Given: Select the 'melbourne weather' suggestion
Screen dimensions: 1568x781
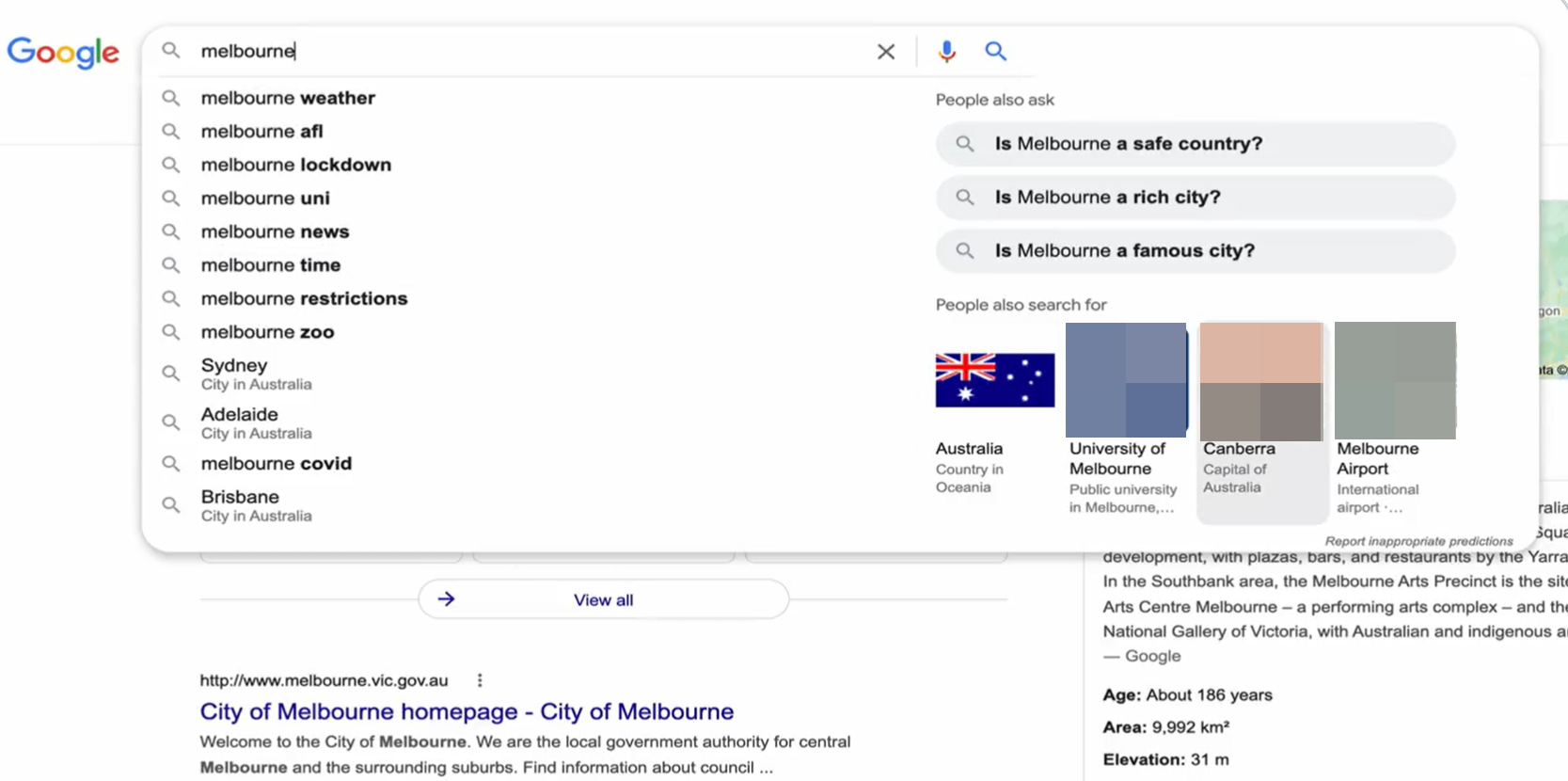Looking at the screenshot, I should coord(288,98).
